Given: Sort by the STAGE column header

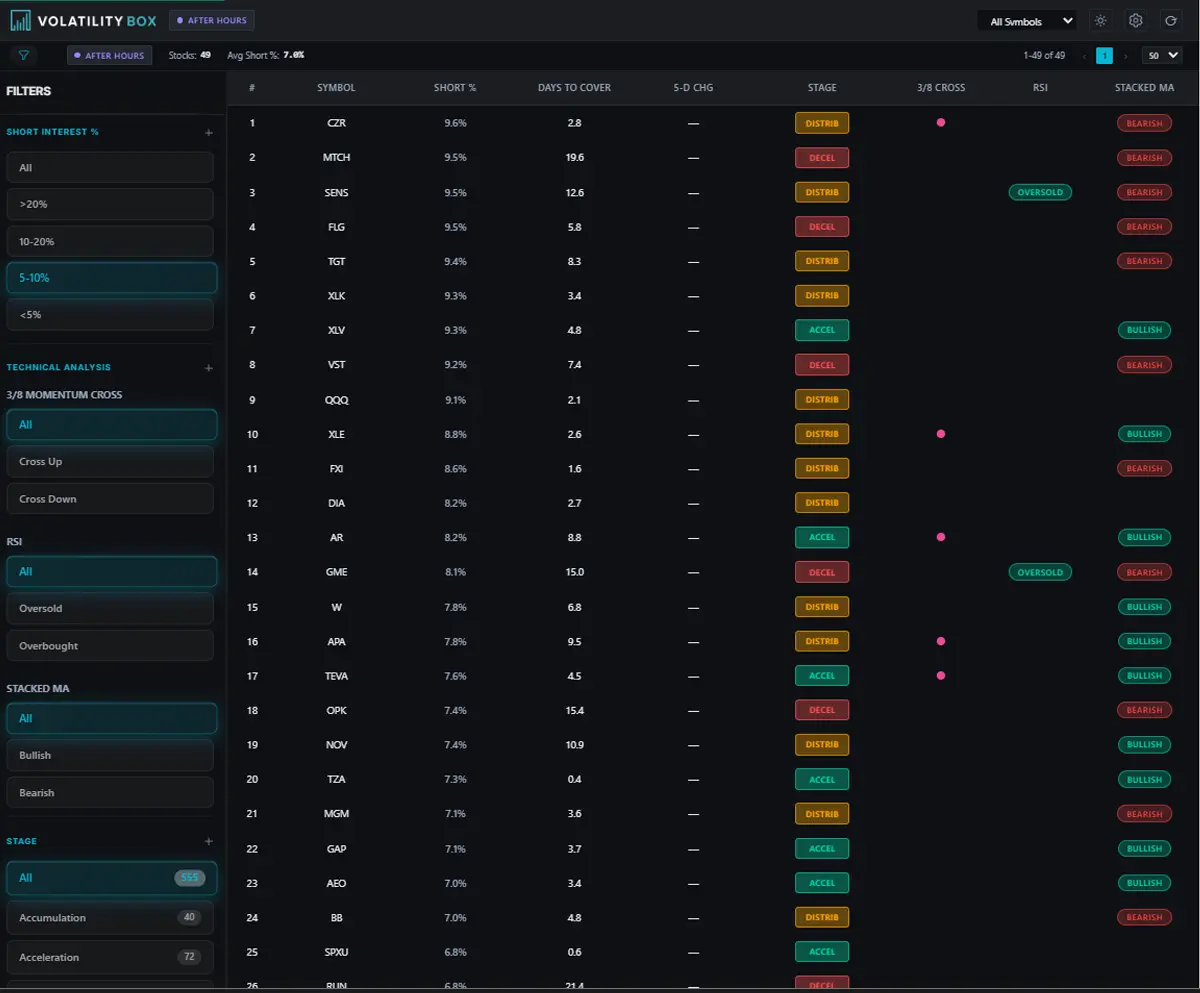Looking at the screenshot, I should (x=822, y=88).
